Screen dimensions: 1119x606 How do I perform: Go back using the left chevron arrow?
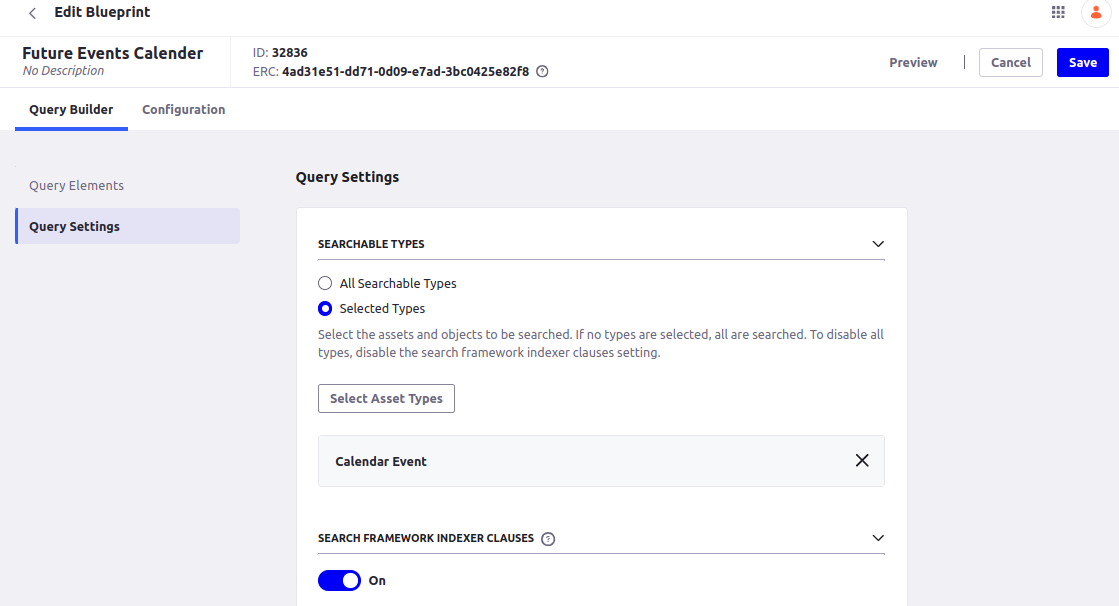point(32,13)
